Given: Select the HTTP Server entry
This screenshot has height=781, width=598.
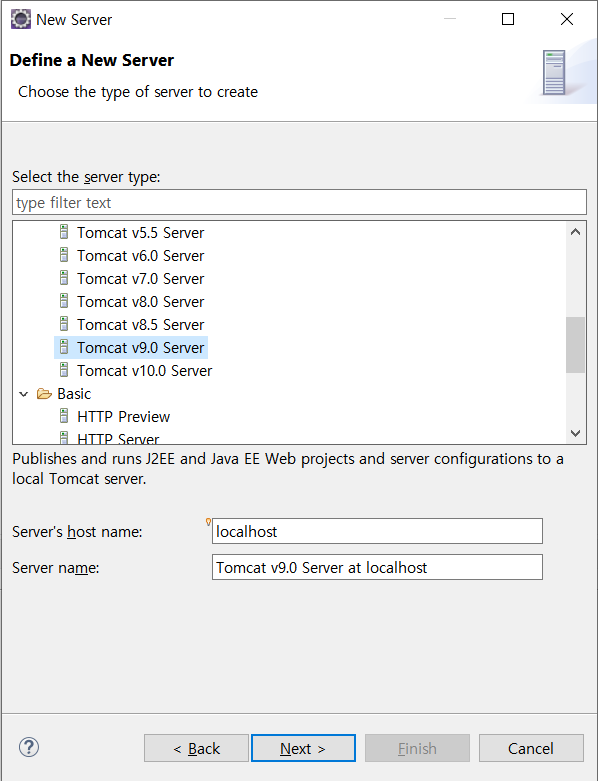Looking at the screenshot, I should coord(118,438).
